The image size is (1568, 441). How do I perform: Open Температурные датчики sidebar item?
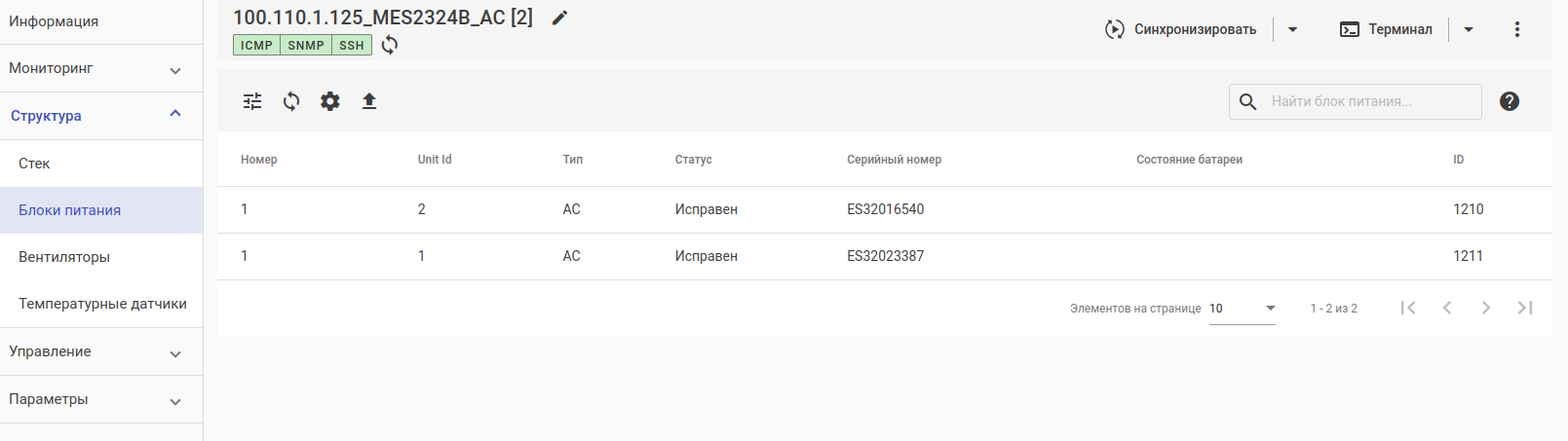[102, 304]
